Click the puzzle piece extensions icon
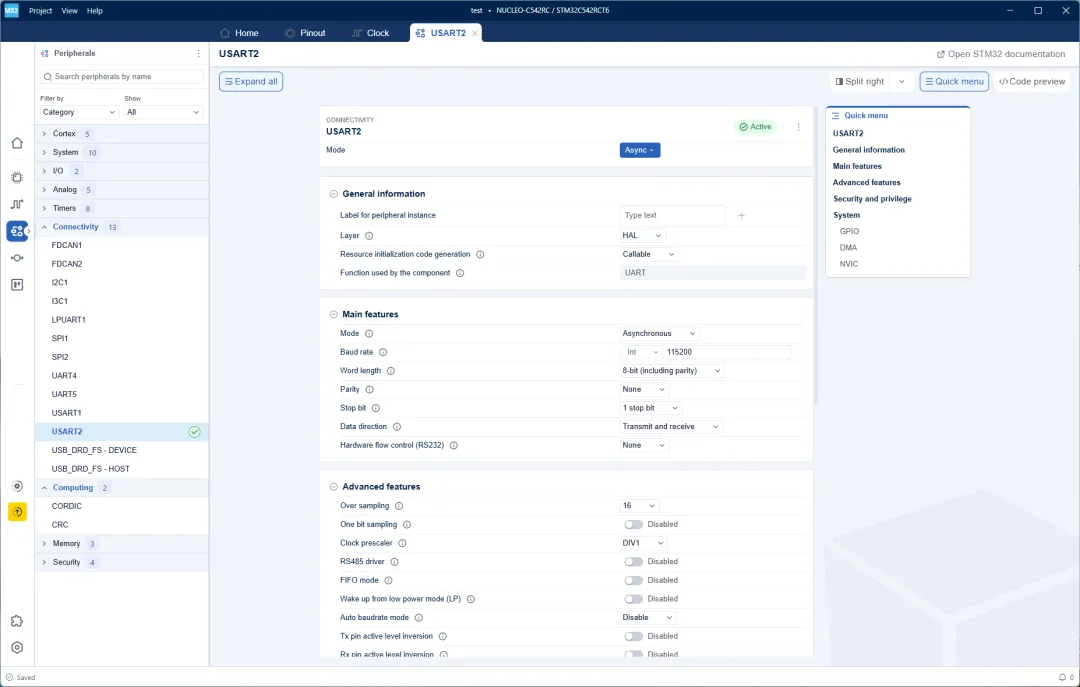 (17, 621)
